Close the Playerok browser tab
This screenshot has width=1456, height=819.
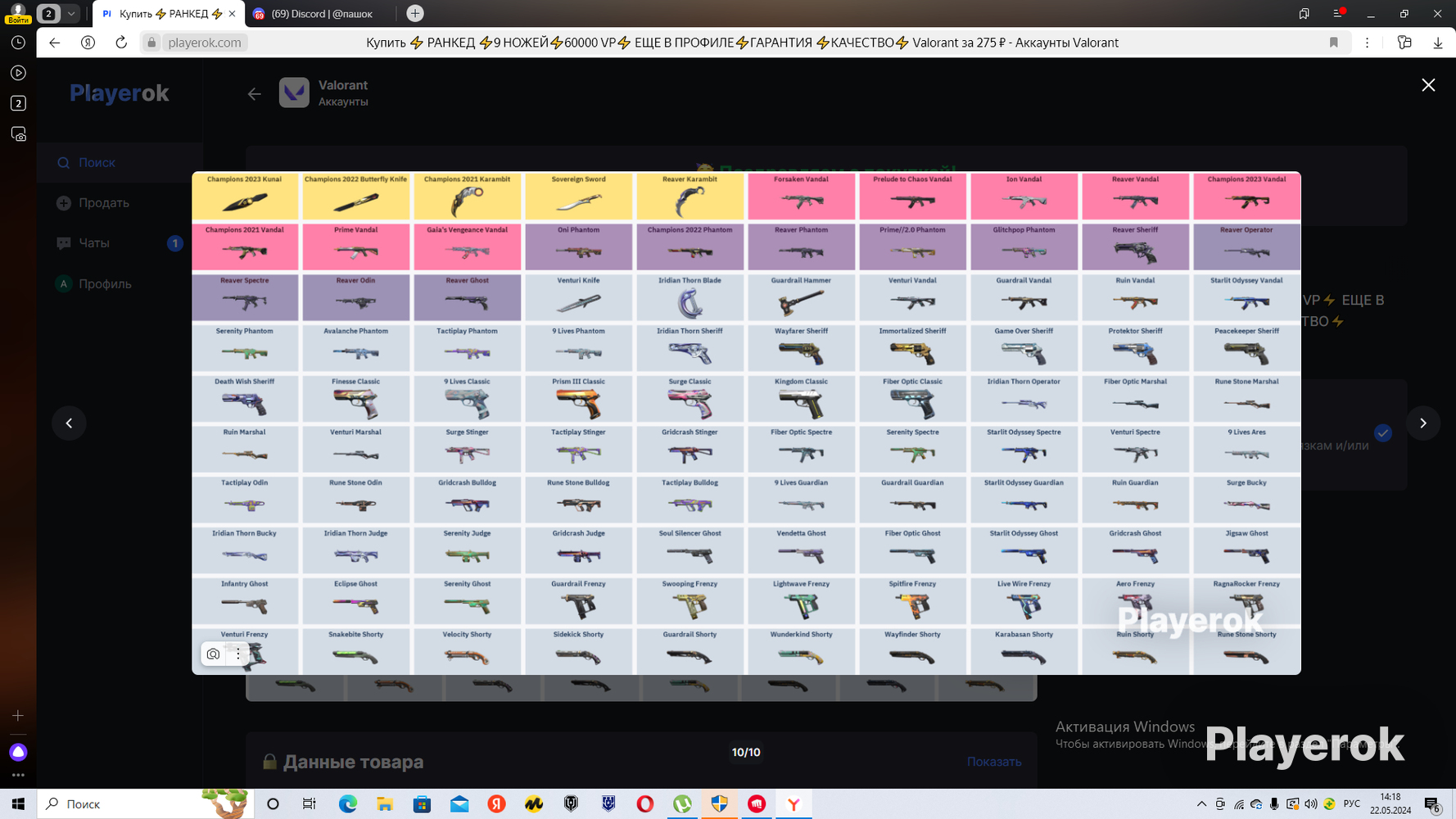[x=233, y=14]
